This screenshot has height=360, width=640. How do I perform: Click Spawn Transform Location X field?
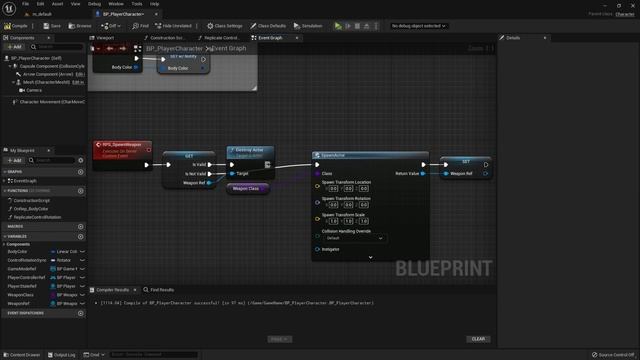point(333,189)
